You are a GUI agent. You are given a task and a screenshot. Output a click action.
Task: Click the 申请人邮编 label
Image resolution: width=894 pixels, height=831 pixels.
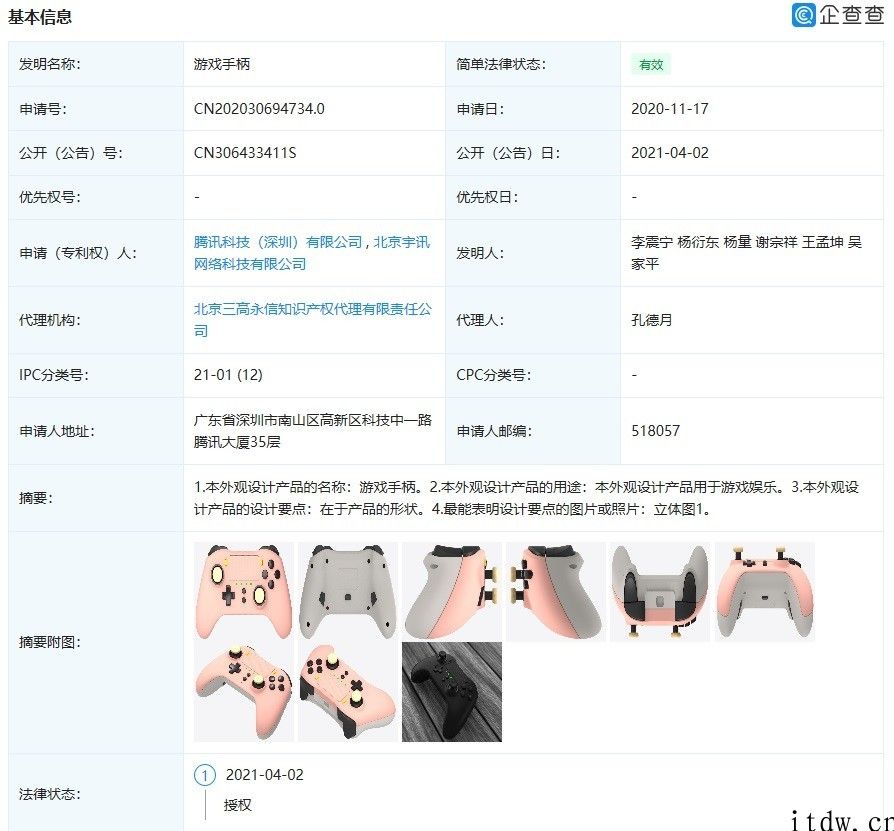494,431
